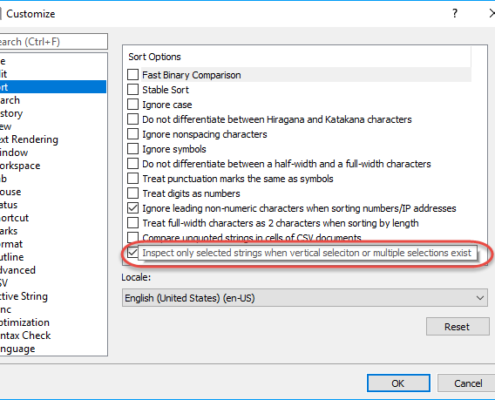
Task: Click the Reset button
Action: click(x=457, y=326)
